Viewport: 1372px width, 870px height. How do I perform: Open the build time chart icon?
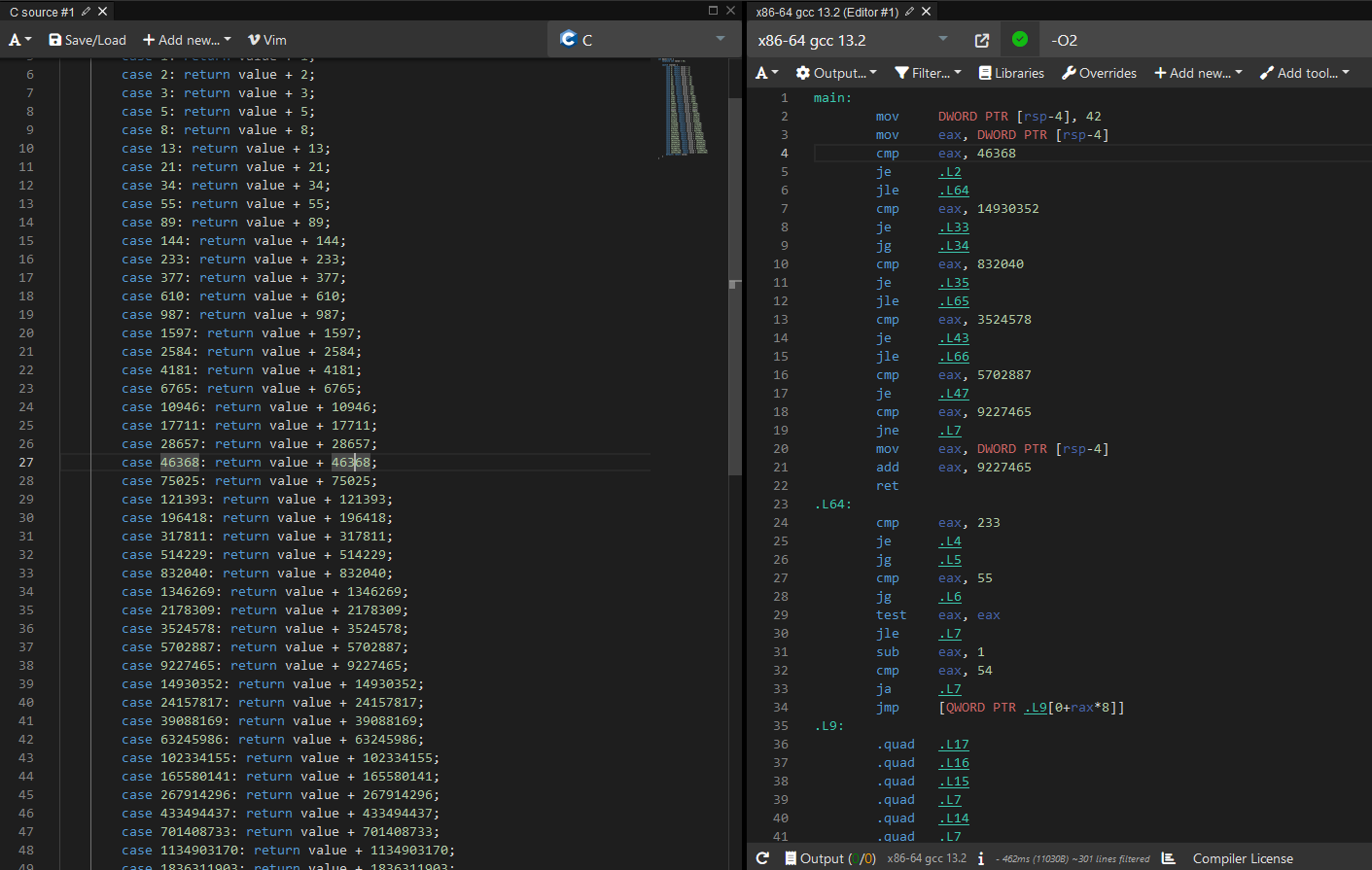(1169, 858)
